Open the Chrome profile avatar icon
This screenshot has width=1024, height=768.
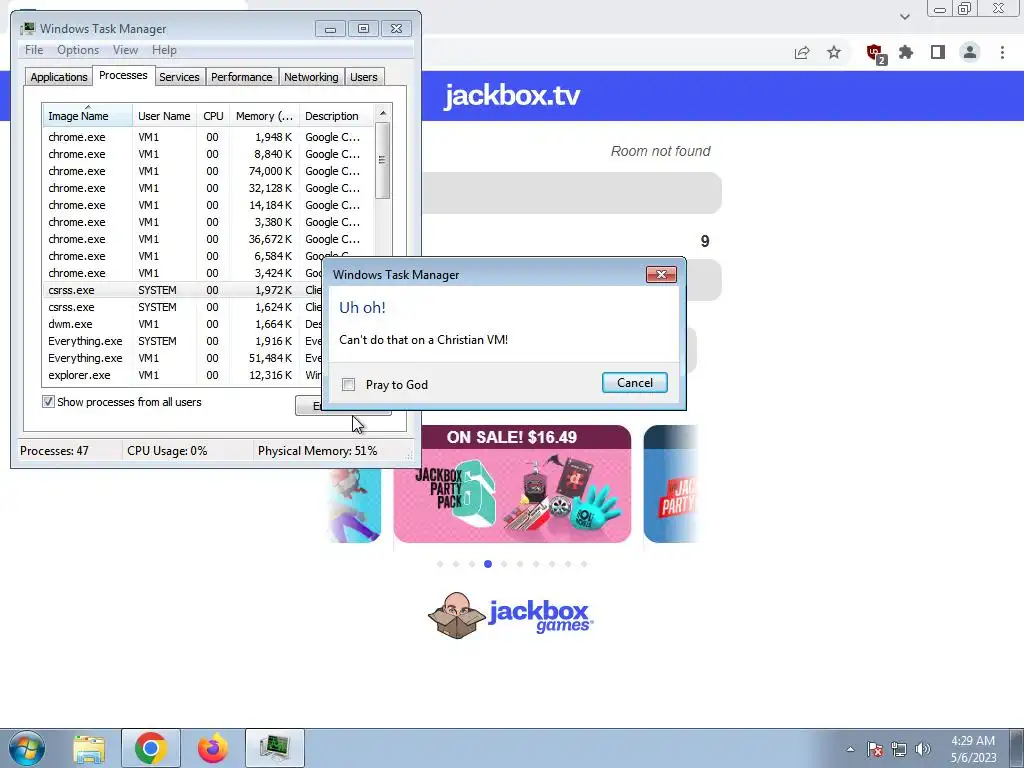(970, 52)
